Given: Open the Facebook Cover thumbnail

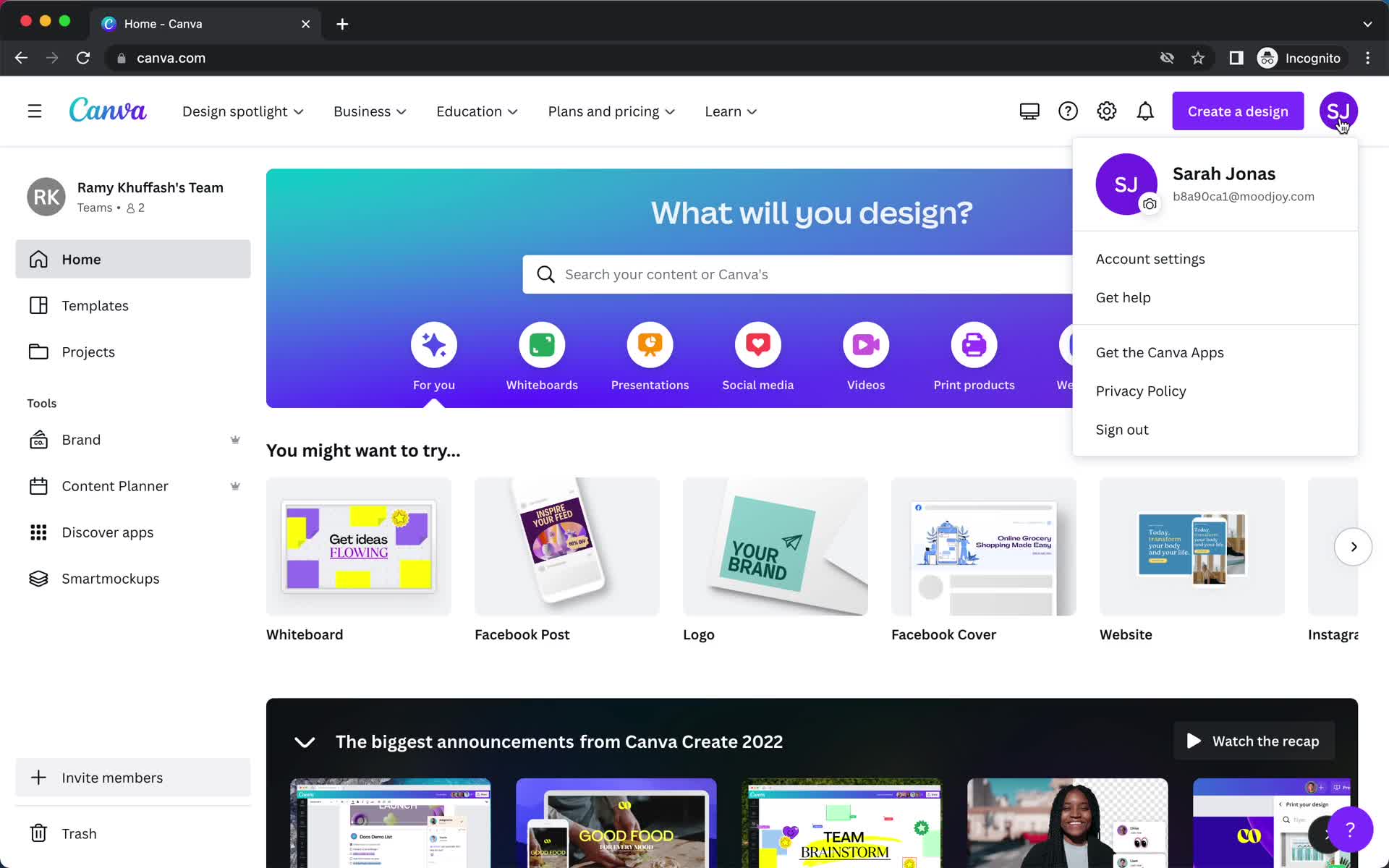Looking at the screenshot, I should point(984,547).
